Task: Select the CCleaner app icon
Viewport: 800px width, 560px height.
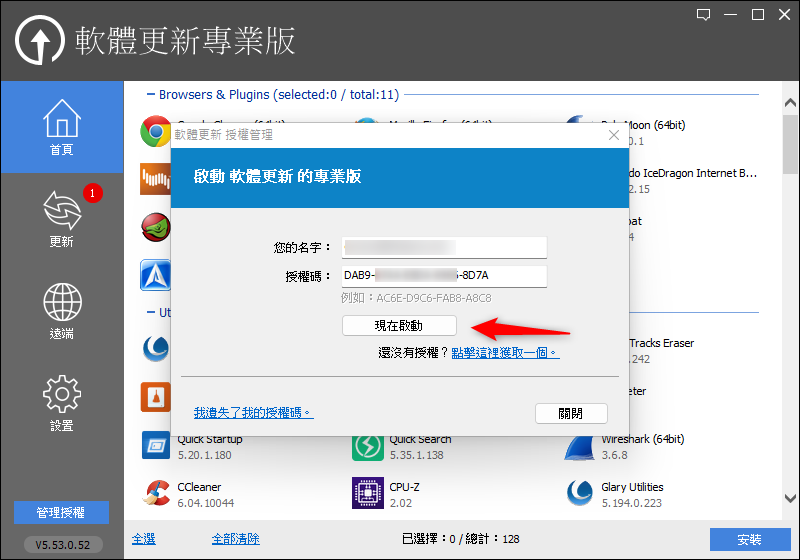Action: (156, 493)
